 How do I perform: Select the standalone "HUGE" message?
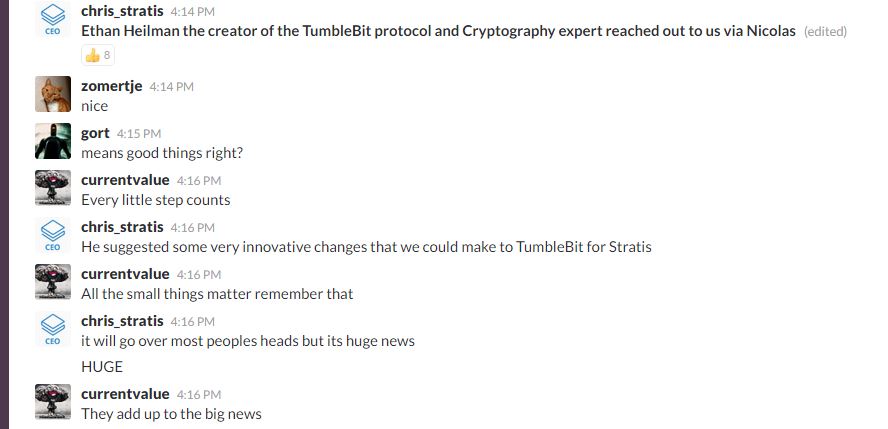point(102,367)
